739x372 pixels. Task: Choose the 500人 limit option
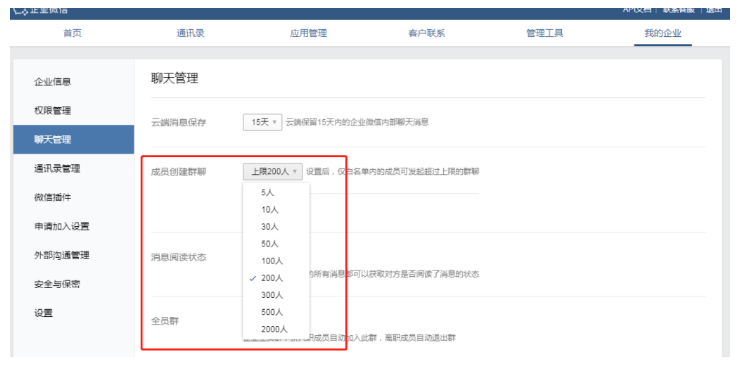pyautogui.click(x=276, y=312)
